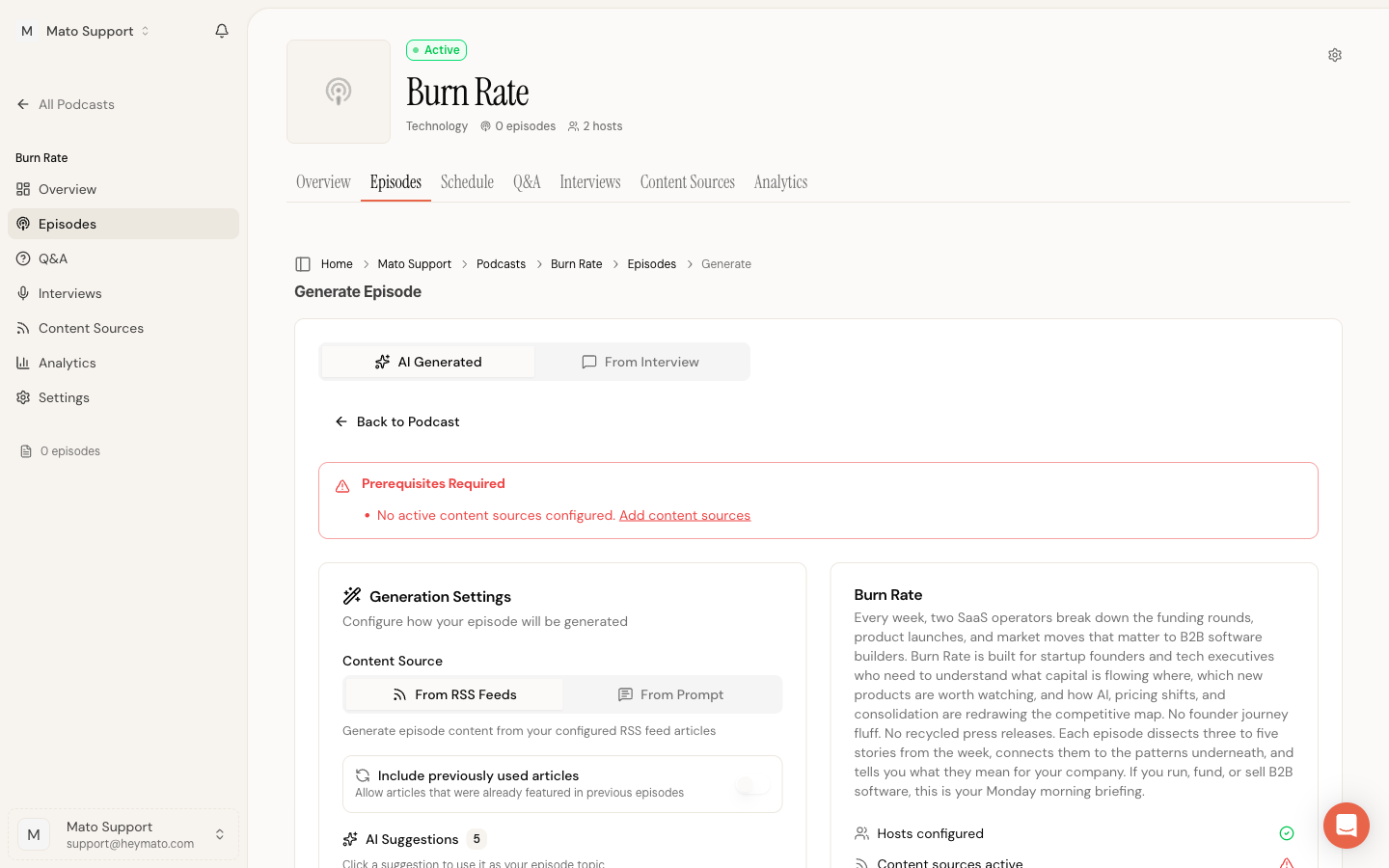This screenshot has height=868, width=1389.
Task: Go to Mato Support in the breadcrumb
Action: point(415,264)
